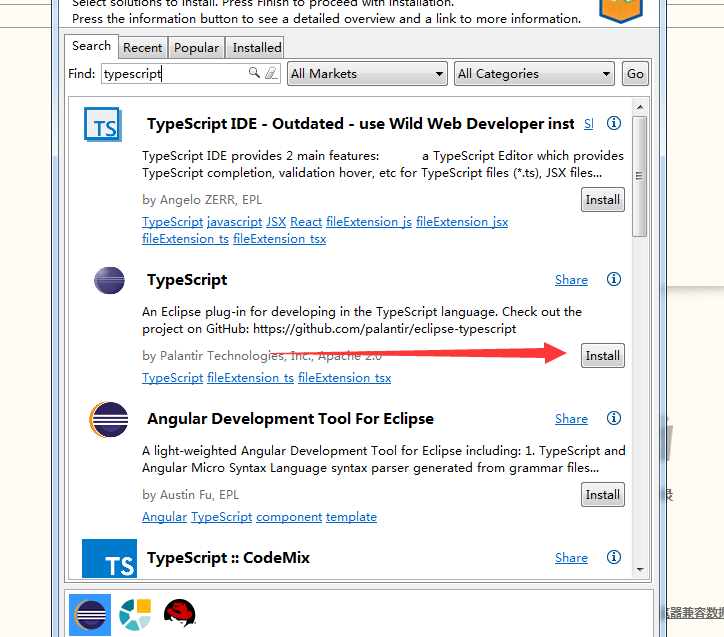Image resolution: width=724 pixels, height=637 pixels.
Task: Click the Go button
Action: pos(635,74)
